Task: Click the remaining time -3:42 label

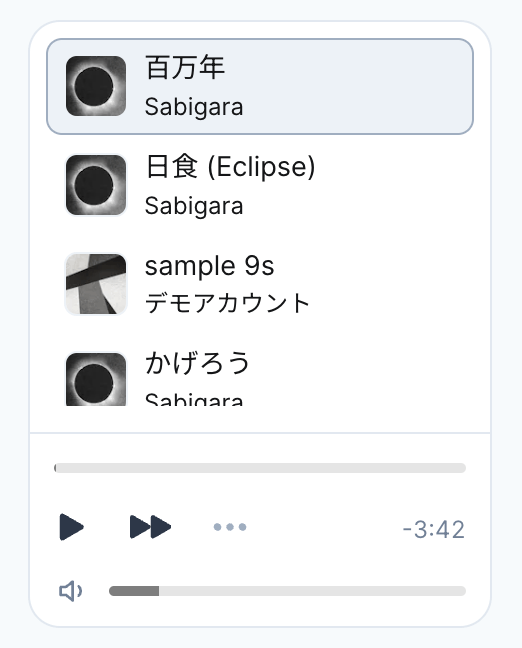Action: [434, 529]
